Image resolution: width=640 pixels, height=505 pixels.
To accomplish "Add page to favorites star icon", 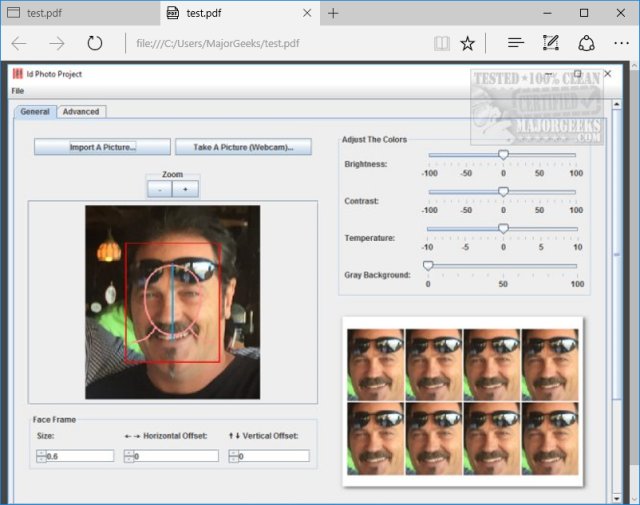I will click(x=467, y=43).
